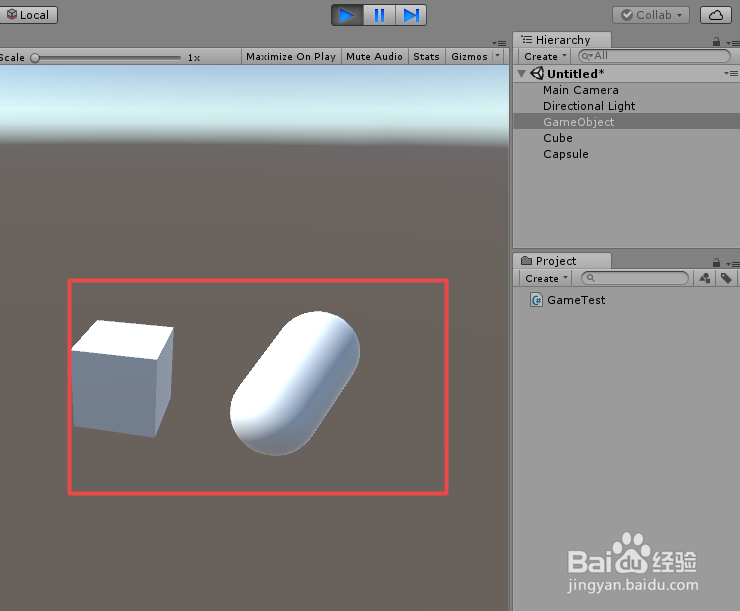Screen dimensions: 740x611
Task: Toggle the Hierarchy panel lock icon
Action: pos(716,42)
